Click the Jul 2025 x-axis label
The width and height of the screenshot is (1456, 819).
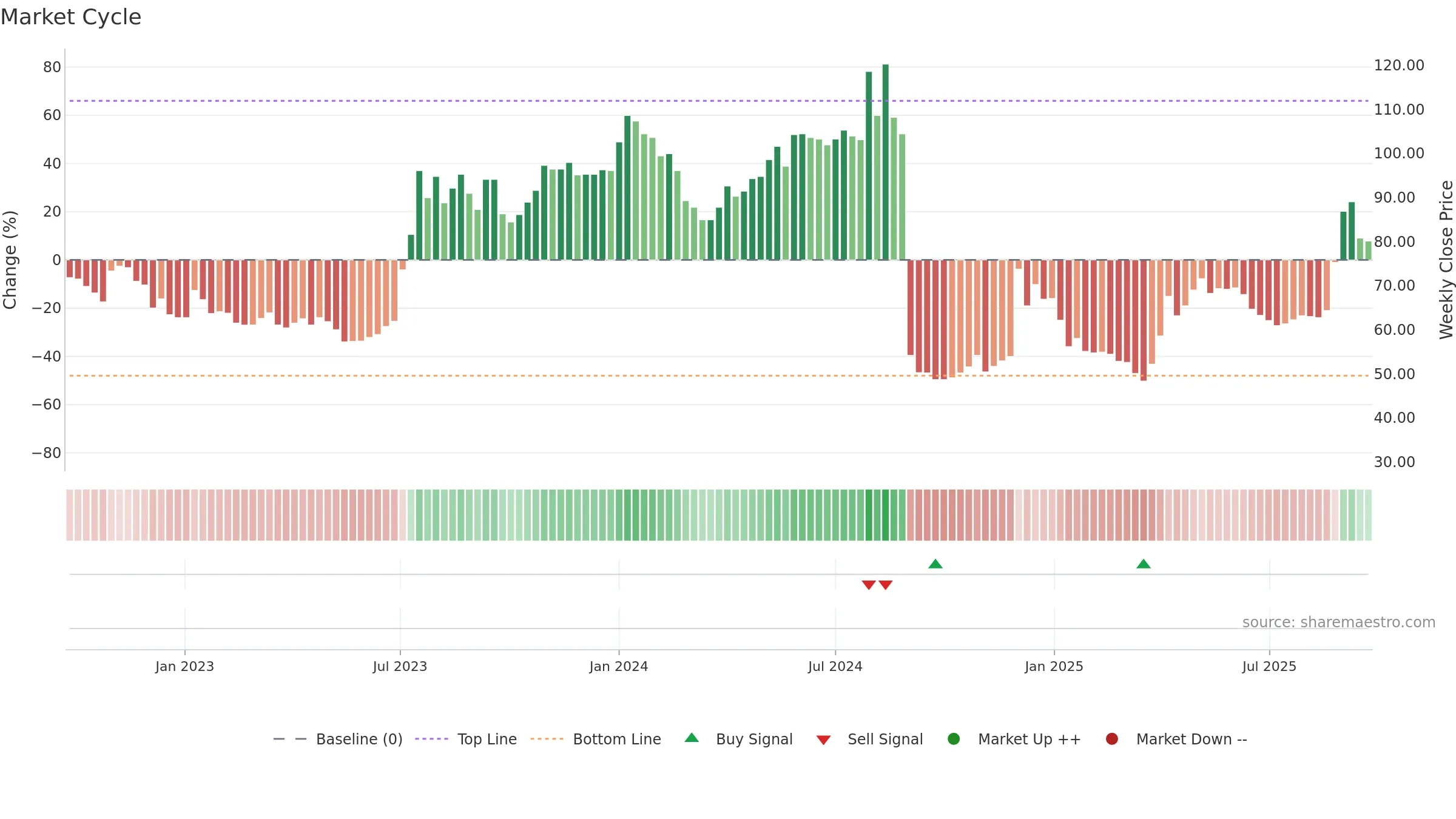(1269, 666)
